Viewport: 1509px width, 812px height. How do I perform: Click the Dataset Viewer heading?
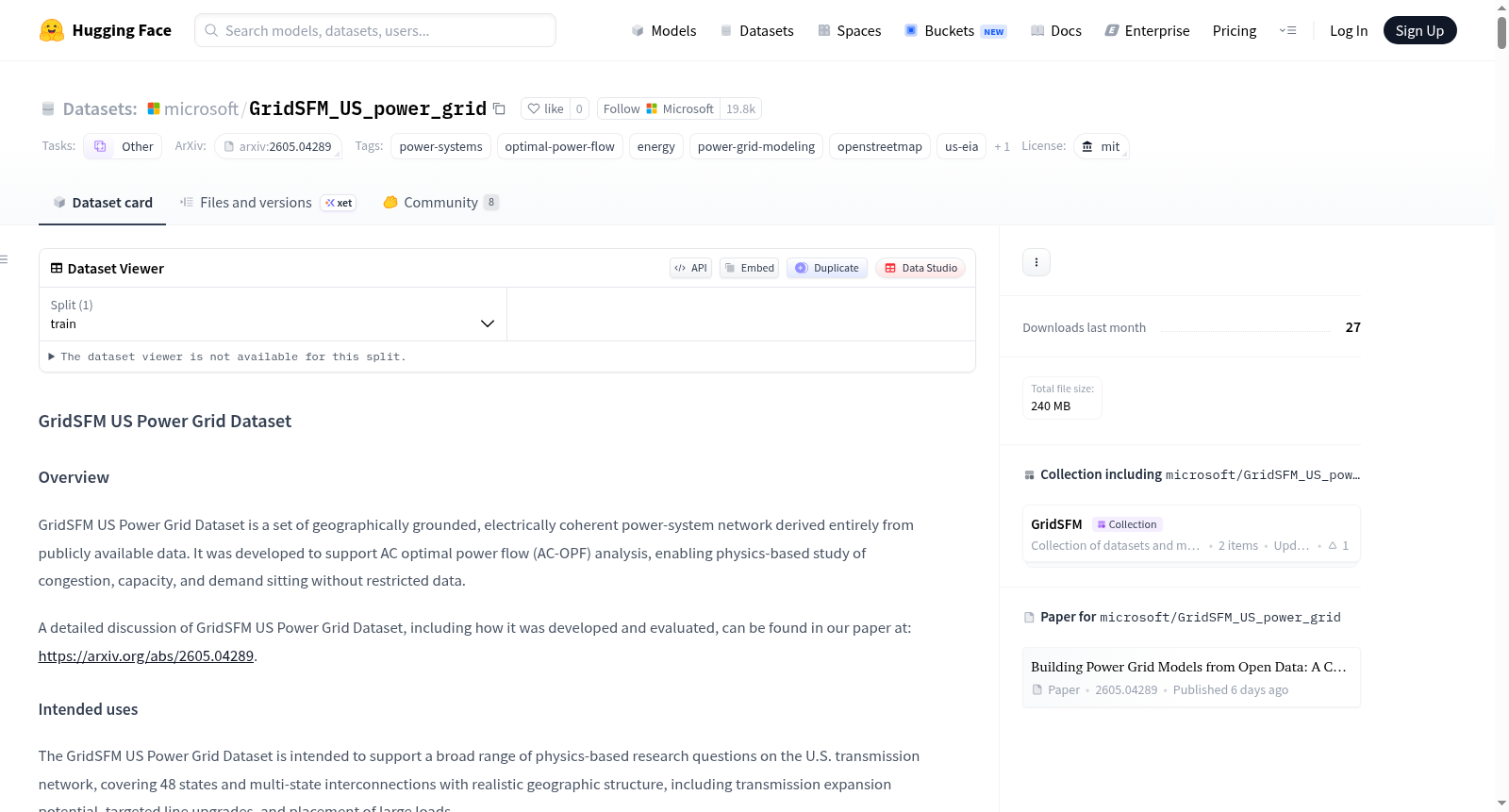tap(116, 269)
